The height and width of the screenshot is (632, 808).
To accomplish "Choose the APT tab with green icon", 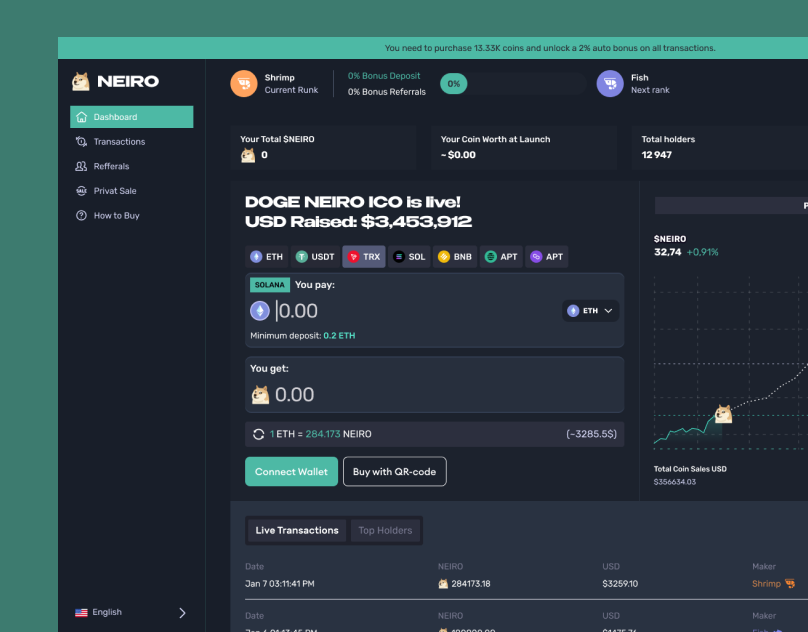I will tap(501, 257).
